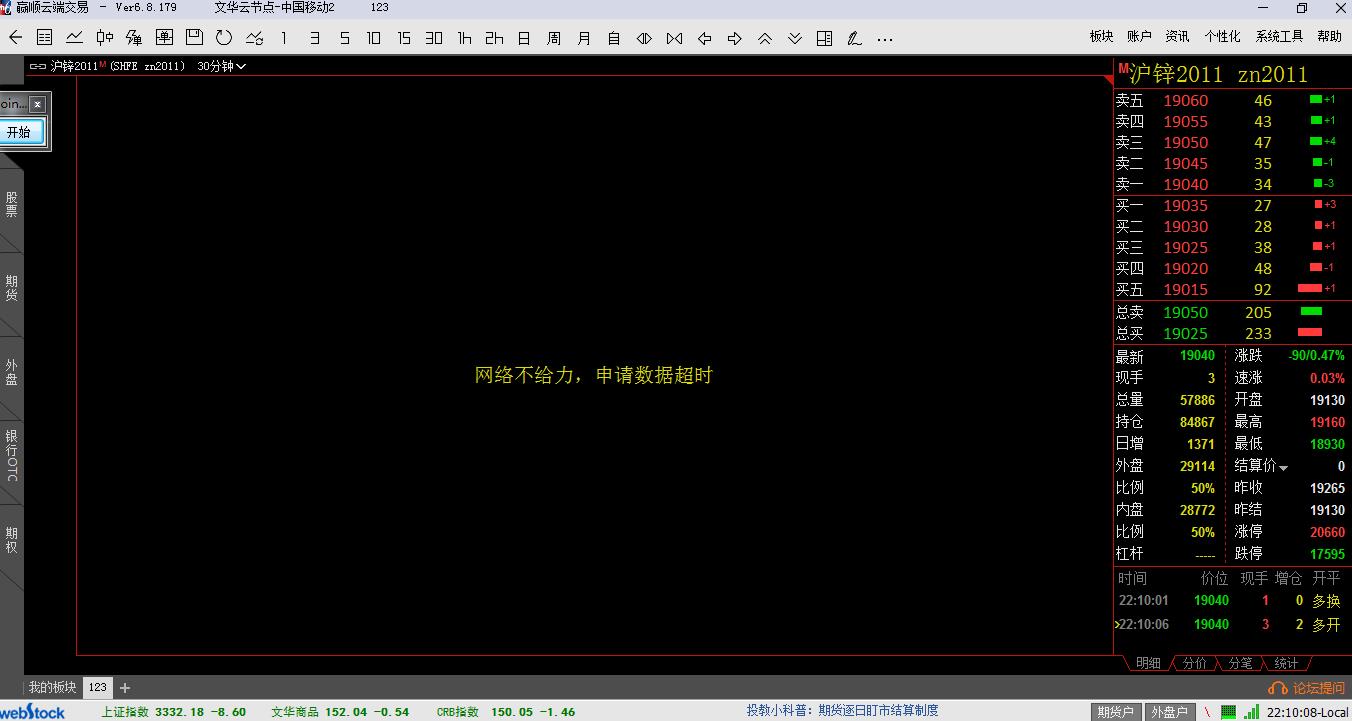Switch chart to weekly (周) period
The width and height of the screenshot is (1352, 721).
coord(554,38)
